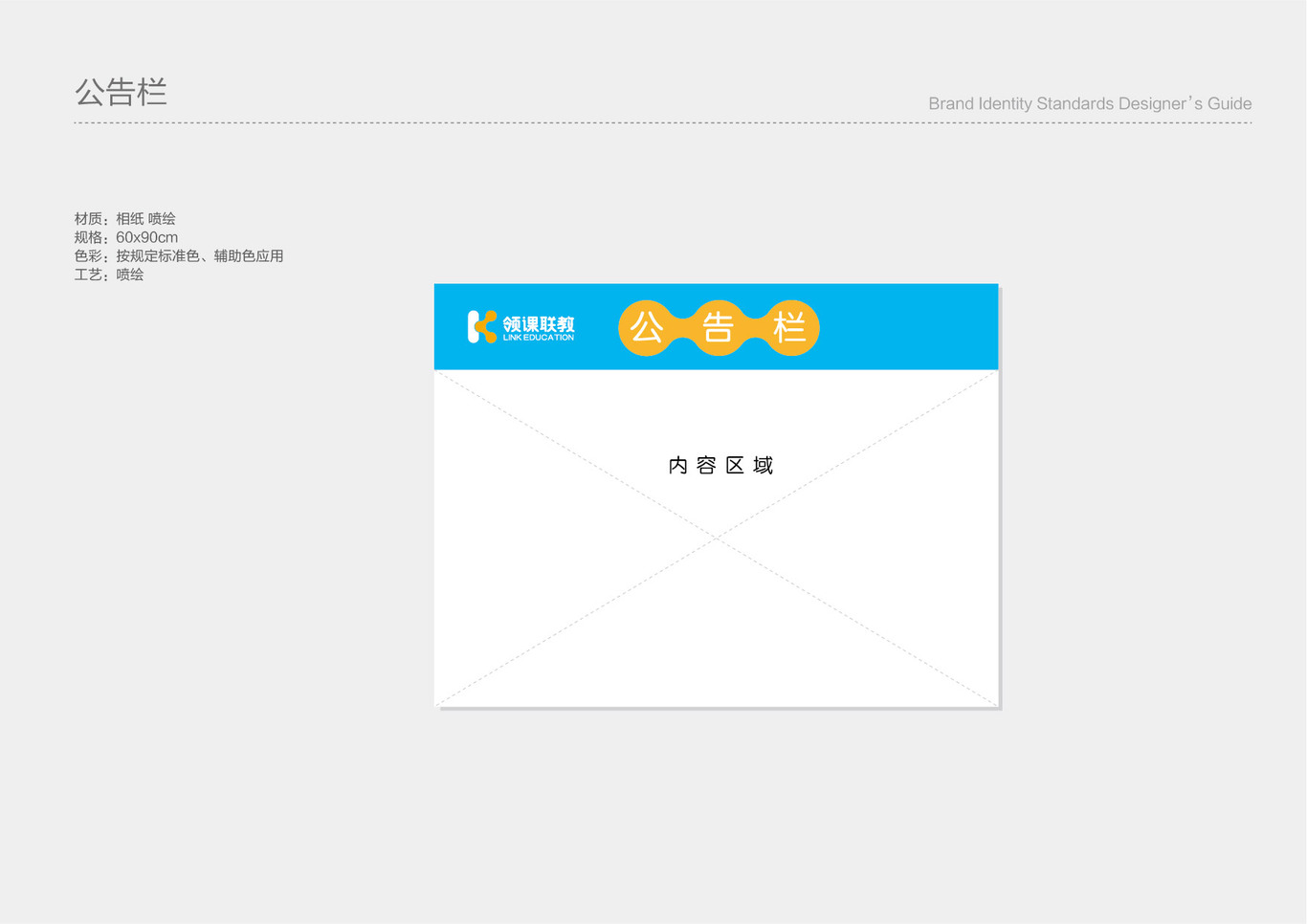This screenshot has height=924, width=1307.
Task: Click the 领课联教 logo text
Action: click(x=539, y=323)
